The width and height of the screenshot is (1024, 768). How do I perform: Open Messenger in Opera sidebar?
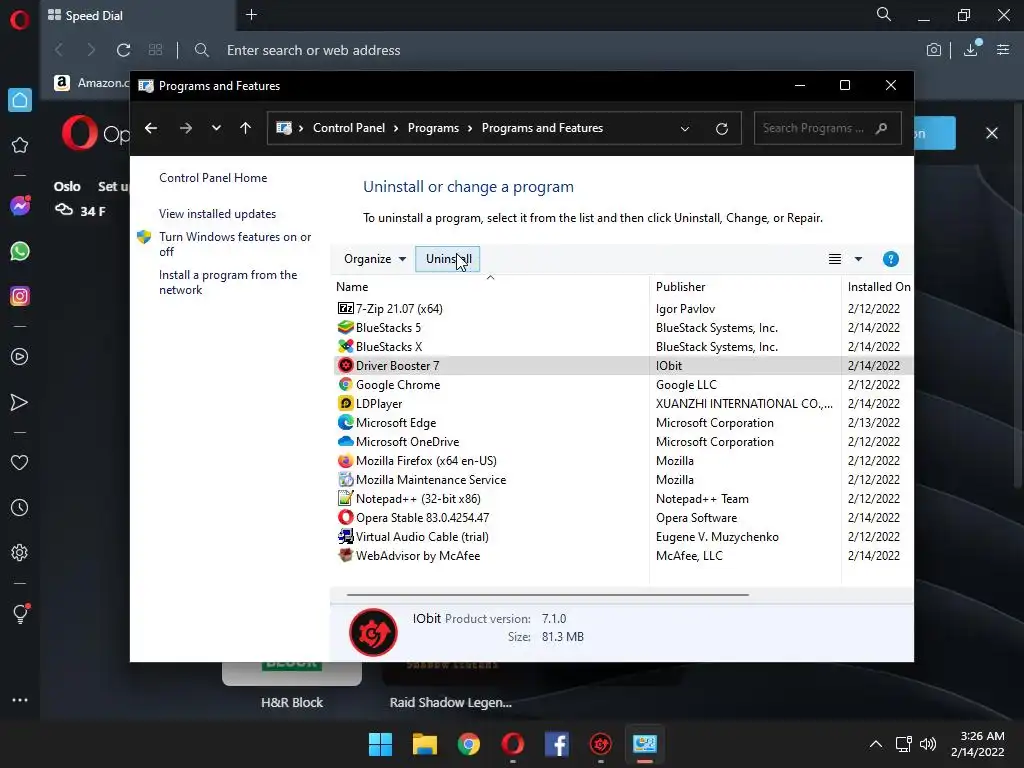[x=20, y=206]
